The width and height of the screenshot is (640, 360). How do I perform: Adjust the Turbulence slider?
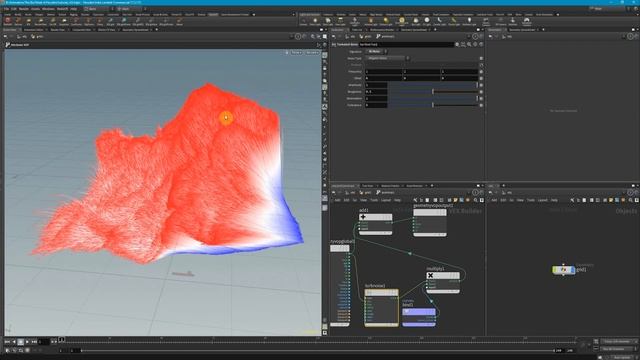[x=433, y=105]
